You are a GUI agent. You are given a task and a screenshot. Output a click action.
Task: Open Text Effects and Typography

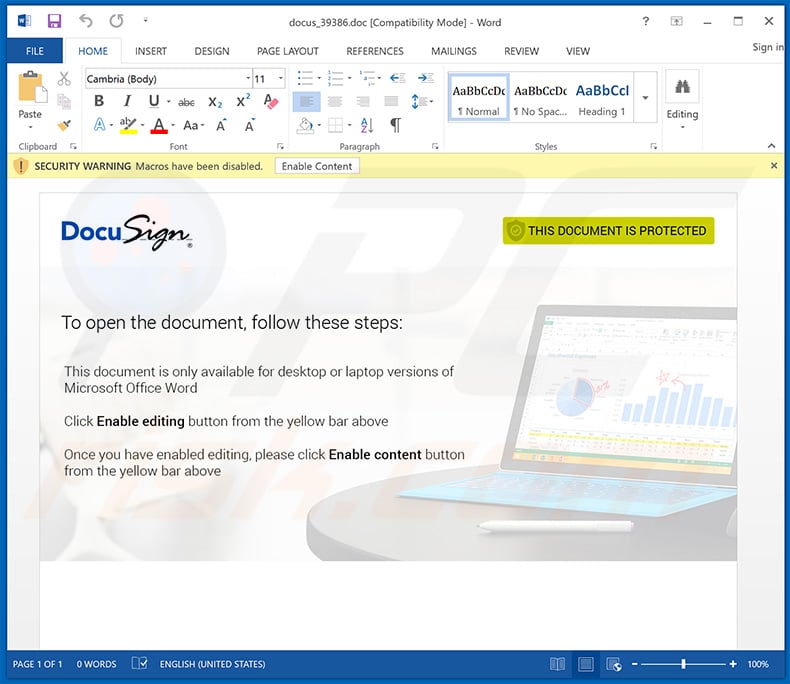tap(100, 124)
